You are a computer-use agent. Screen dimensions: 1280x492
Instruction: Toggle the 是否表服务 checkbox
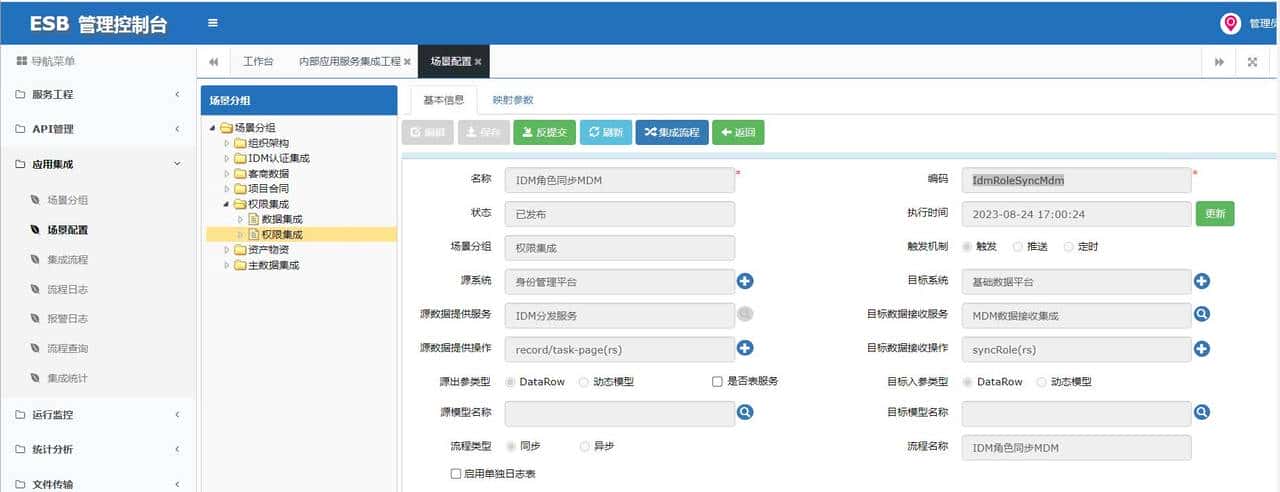point(717,381)
